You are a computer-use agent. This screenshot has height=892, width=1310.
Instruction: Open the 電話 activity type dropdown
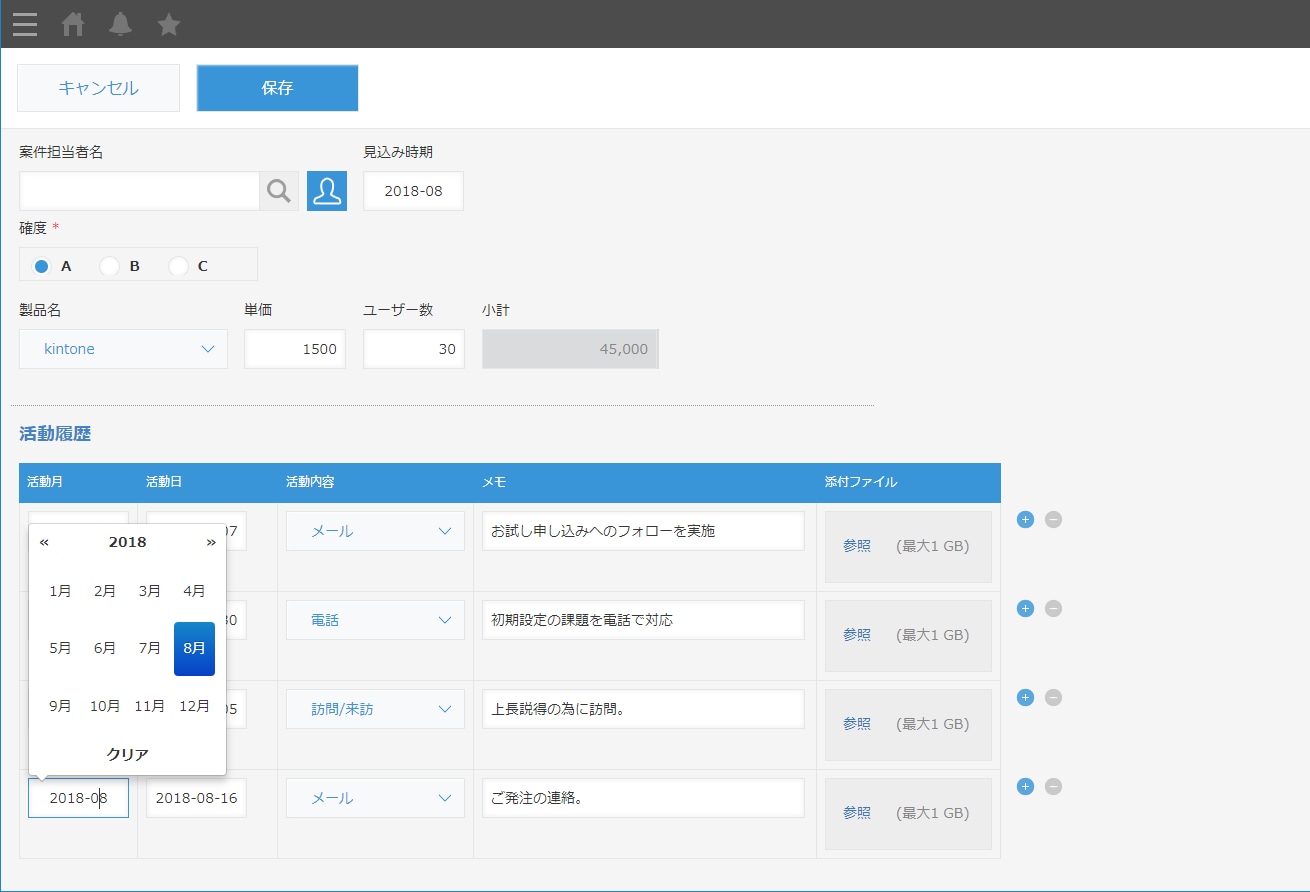pos(374,619)
